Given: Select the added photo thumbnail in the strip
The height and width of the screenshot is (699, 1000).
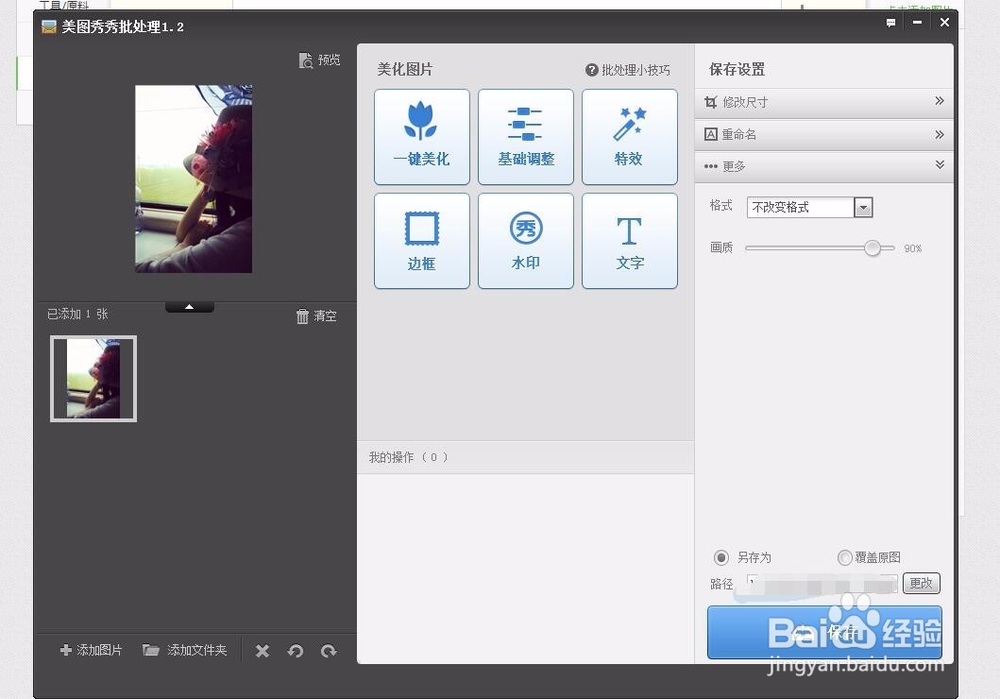Looking at the screenshot, I should tap(93, 378).
